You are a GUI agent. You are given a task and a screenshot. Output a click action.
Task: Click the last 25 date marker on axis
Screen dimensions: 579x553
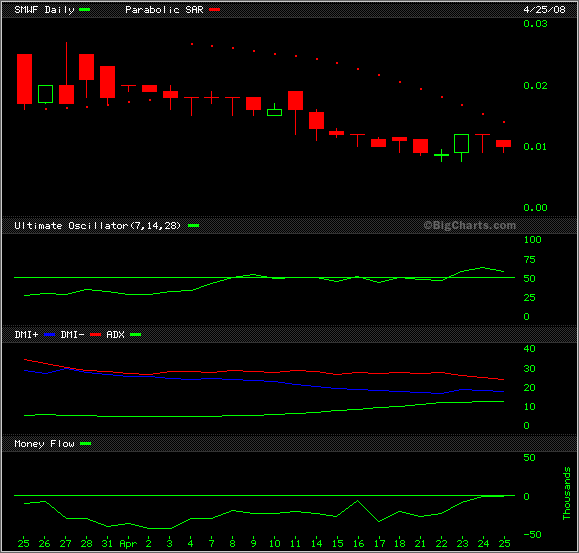click(x=504, y=543)
